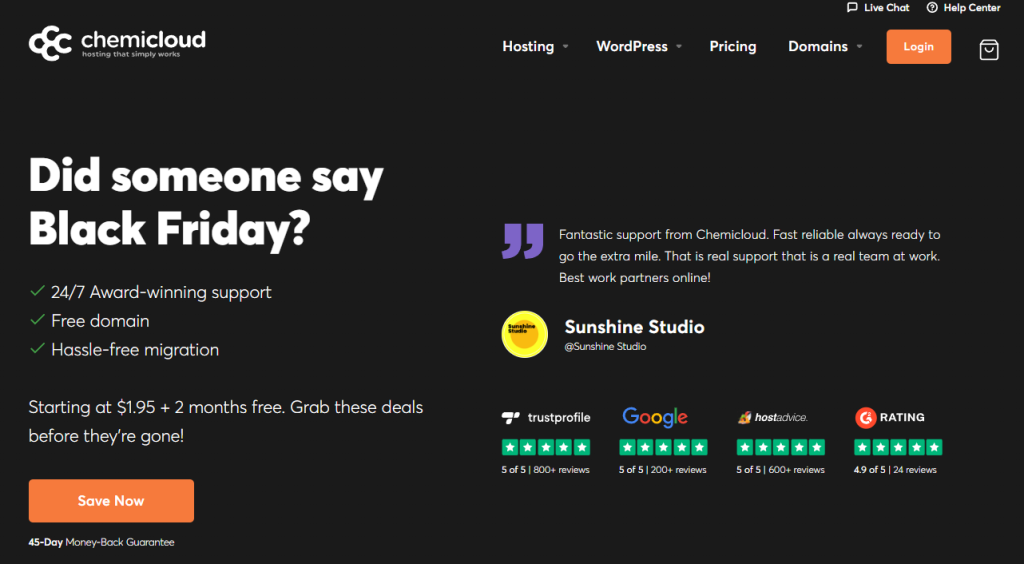Open the Help Center link
1024x564 pixels.
click(971, 8)
